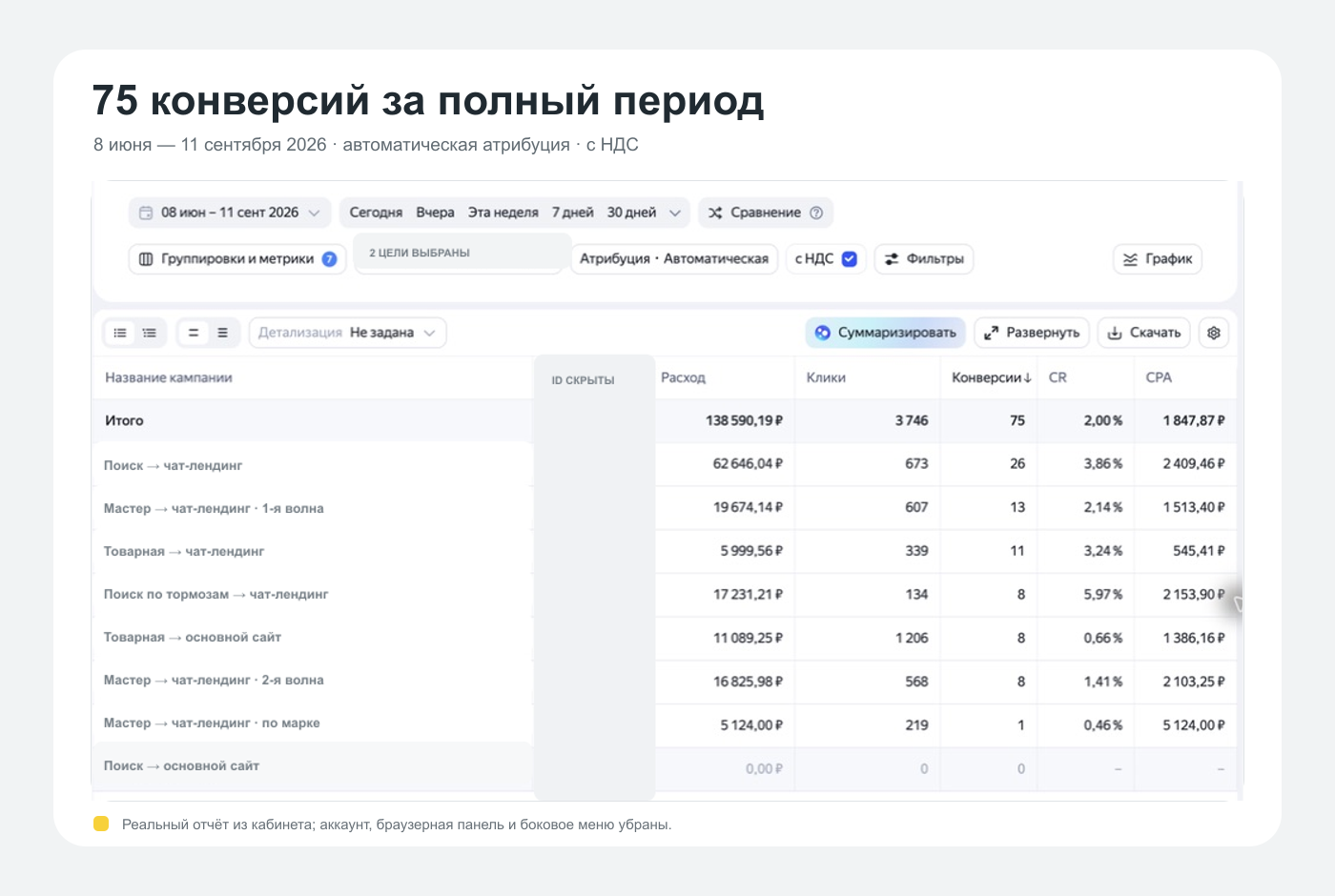Sort by the CR column header
Screen dimensions: 1335x896
pyautogui.click(x=1058, y=377)
